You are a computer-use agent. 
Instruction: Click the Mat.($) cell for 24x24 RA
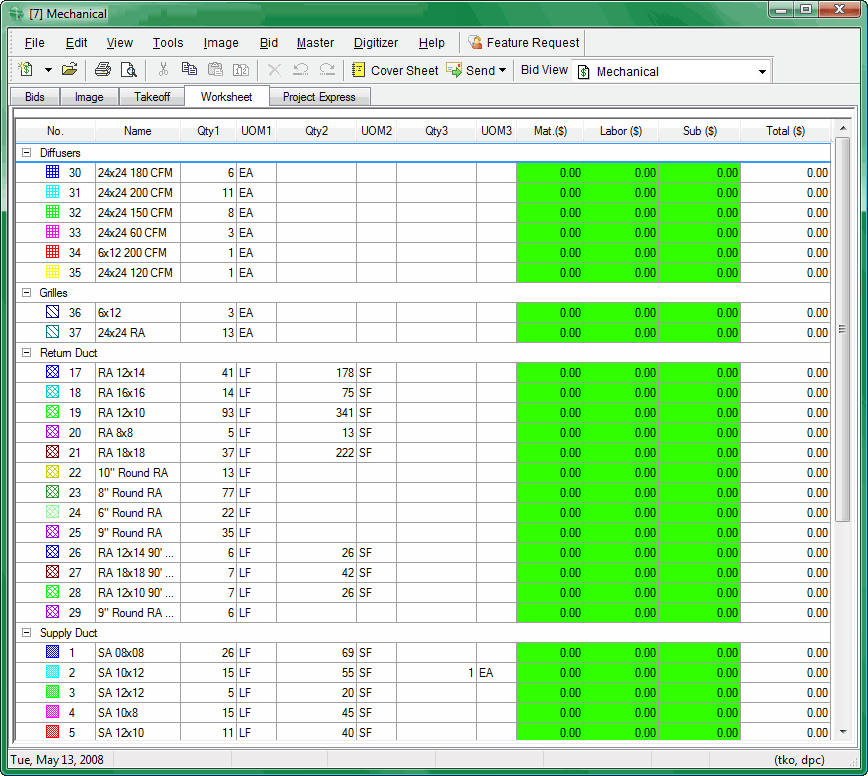pos(550,333)
